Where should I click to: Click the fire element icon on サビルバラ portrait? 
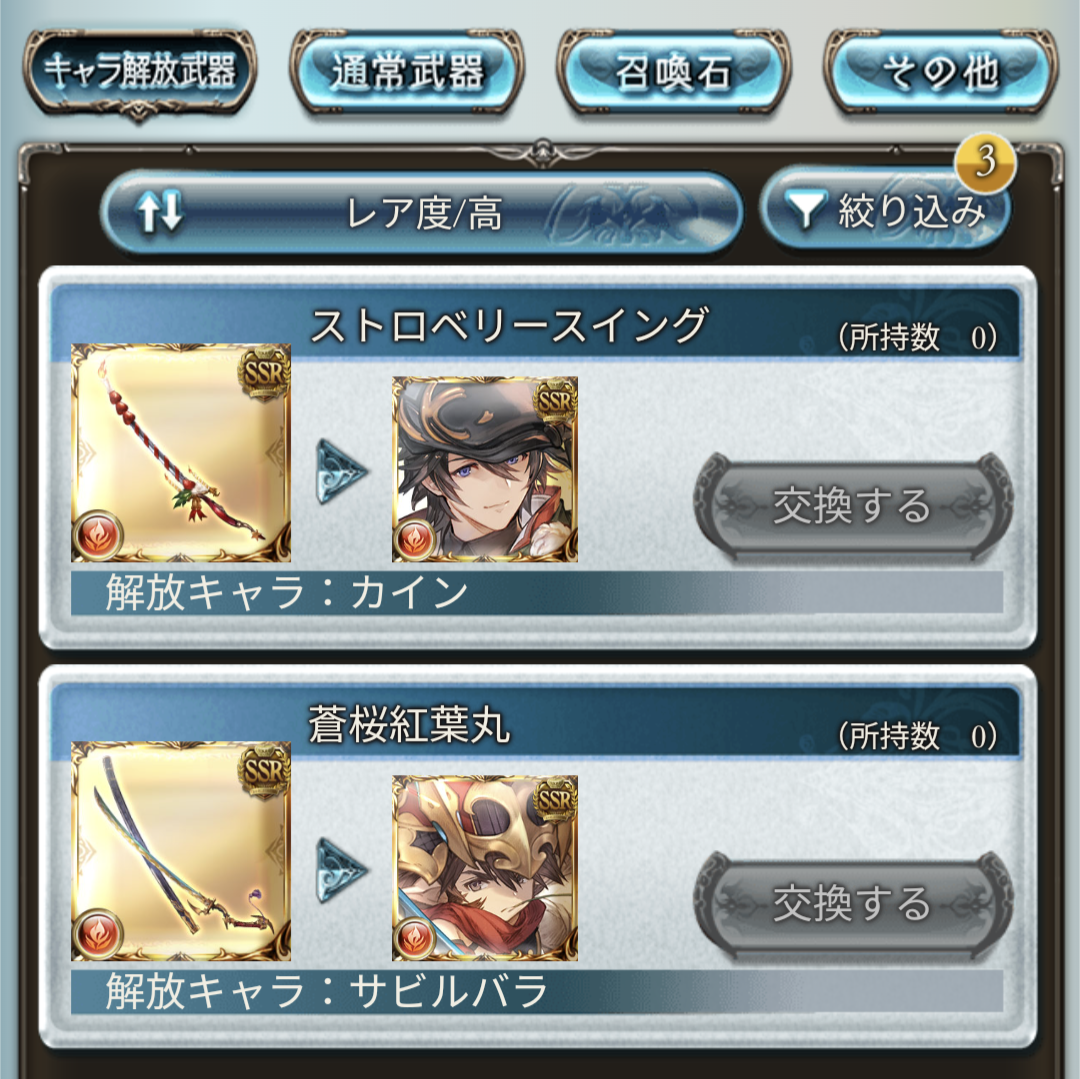(415, 937)
